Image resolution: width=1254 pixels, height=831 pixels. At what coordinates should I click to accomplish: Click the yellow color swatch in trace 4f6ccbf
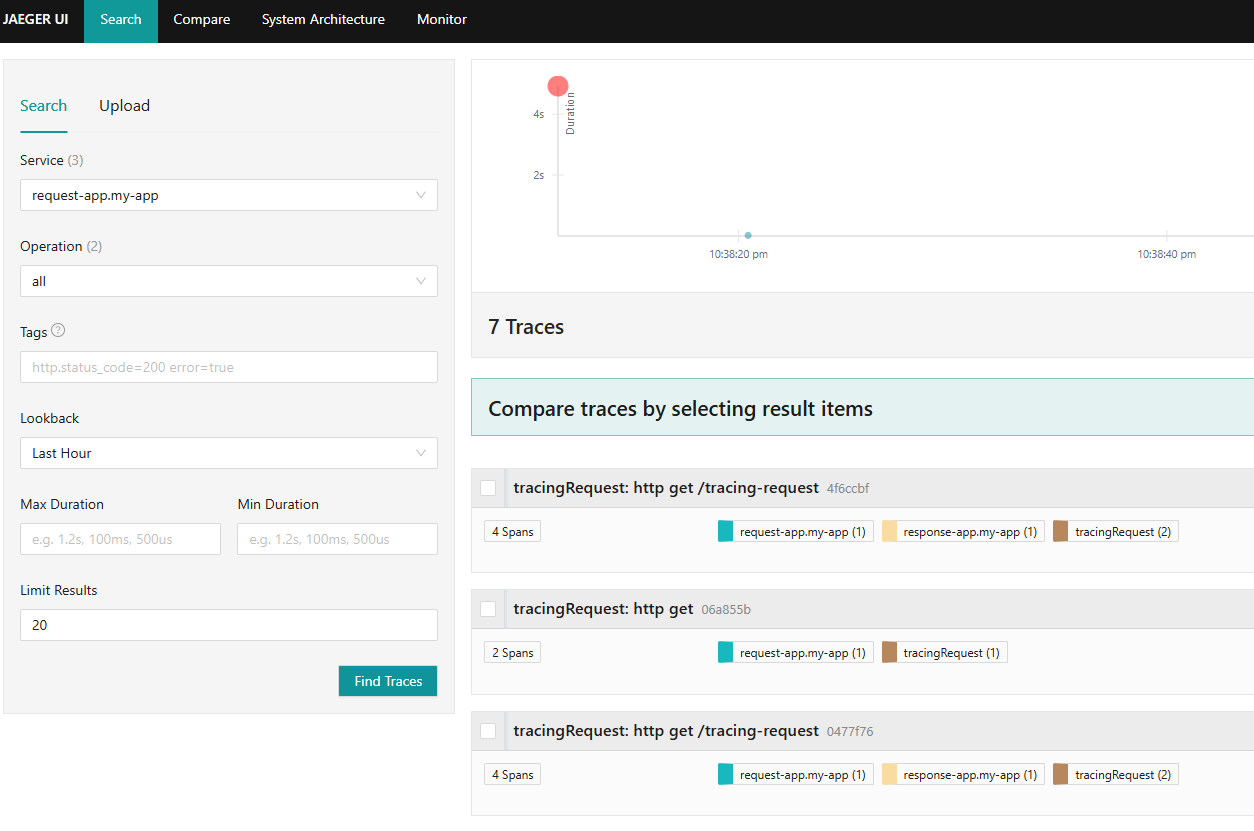coord(890,531)
